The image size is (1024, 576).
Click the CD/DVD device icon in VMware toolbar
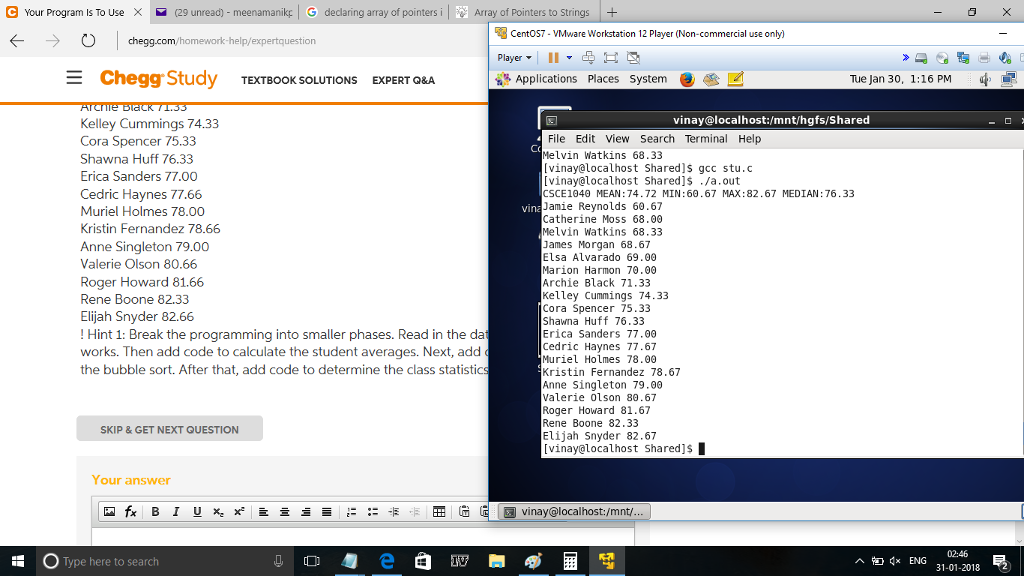point(941,56)
